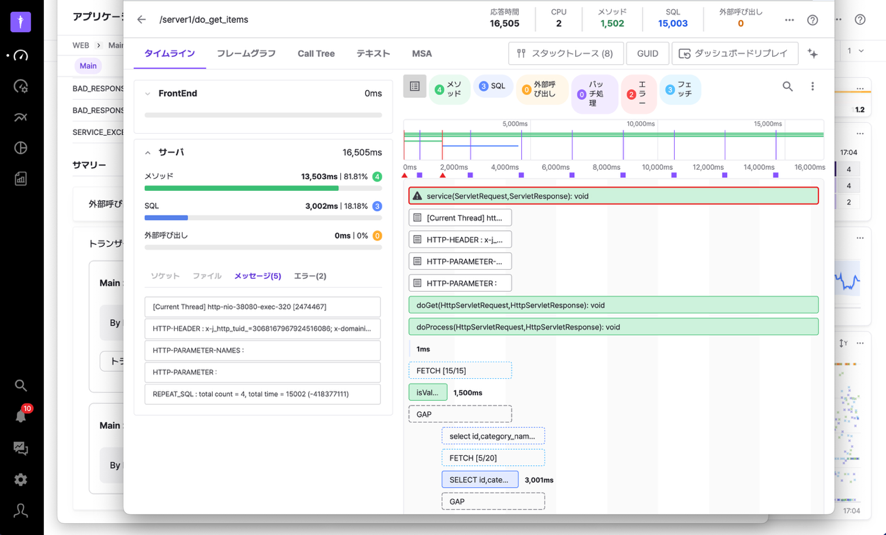Open the help question mark icon
The height and width of the screenshot is (535, 886).
(812, 20)
